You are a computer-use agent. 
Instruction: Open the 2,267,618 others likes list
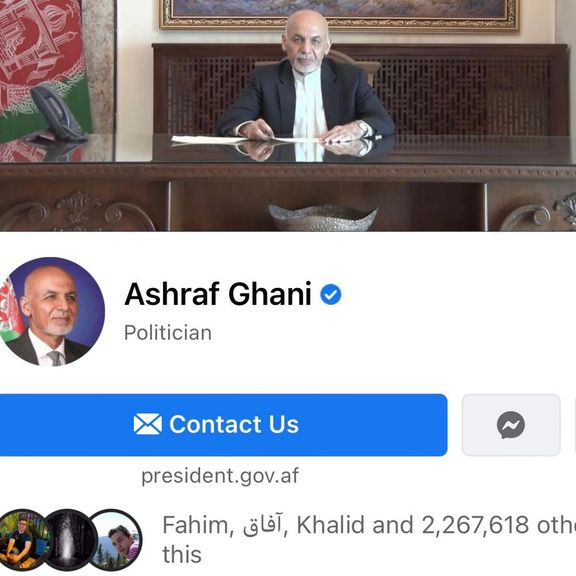[498, 525]
